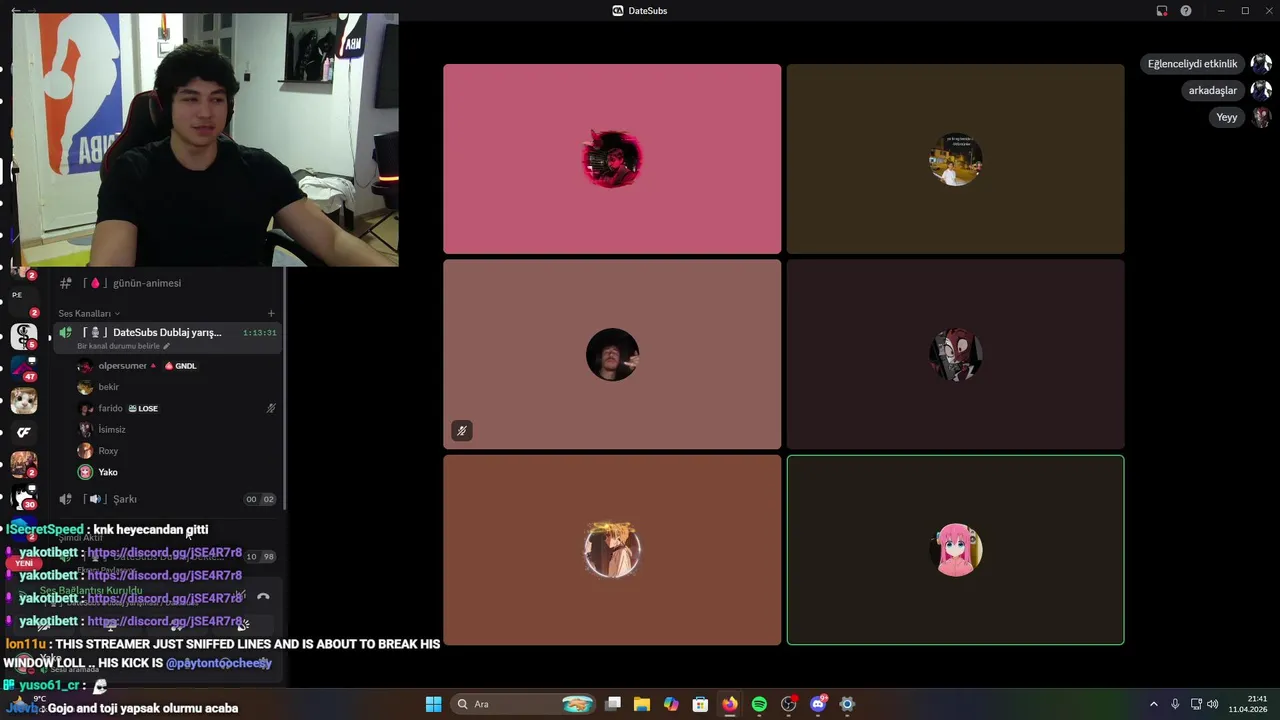
Task: Show hidden system tray icons
Action: (x=1153, y=704)
